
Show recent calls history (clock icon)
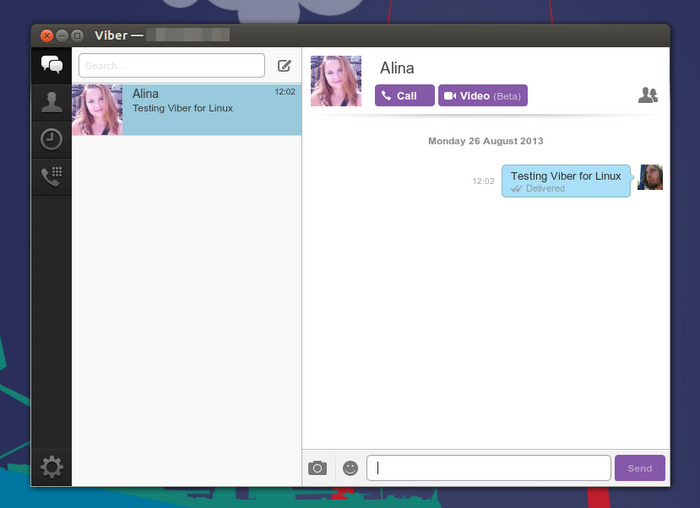[x=51, y=139]
